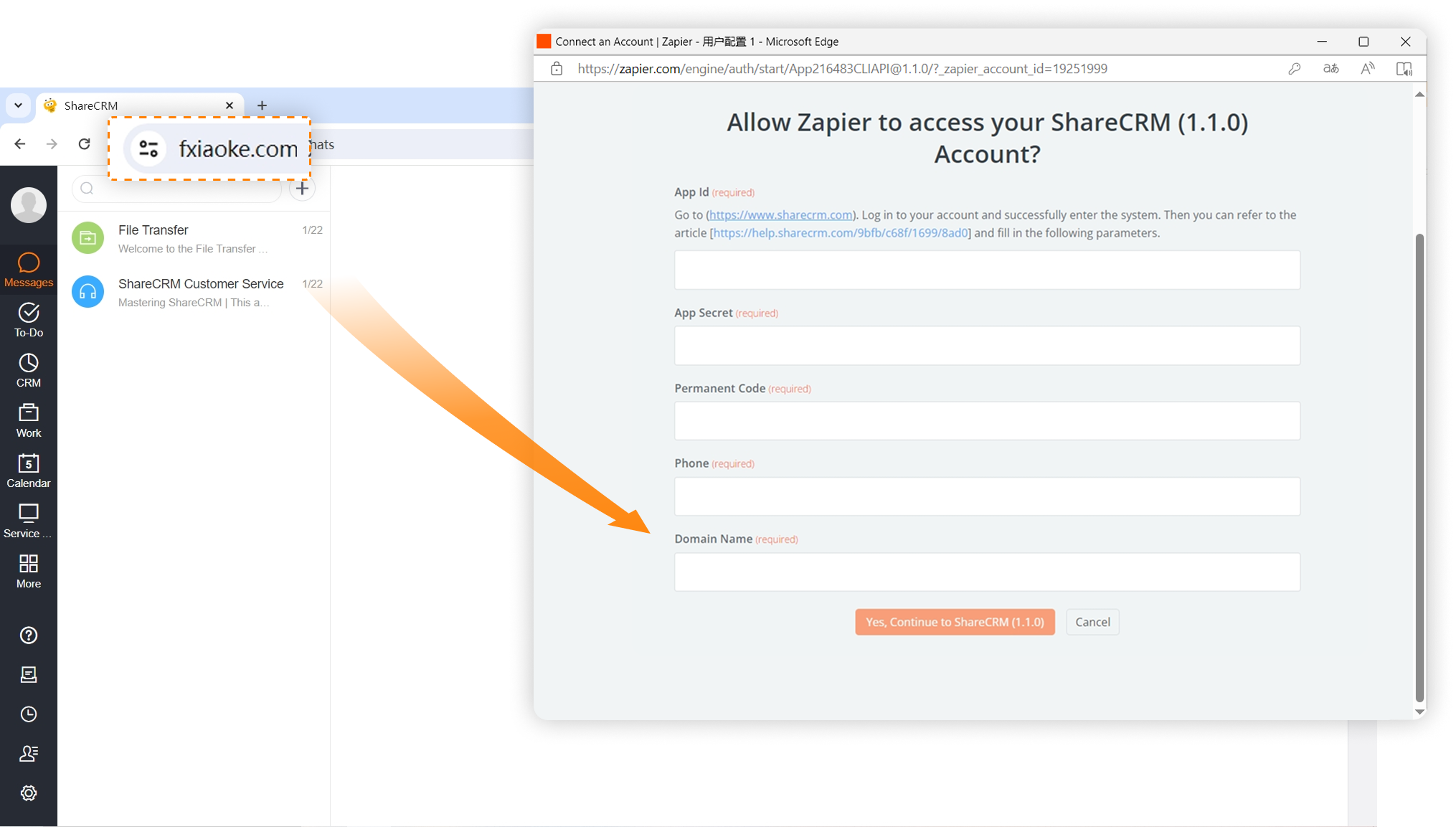Maximize the Edge Zapier window

point(1363,42)
